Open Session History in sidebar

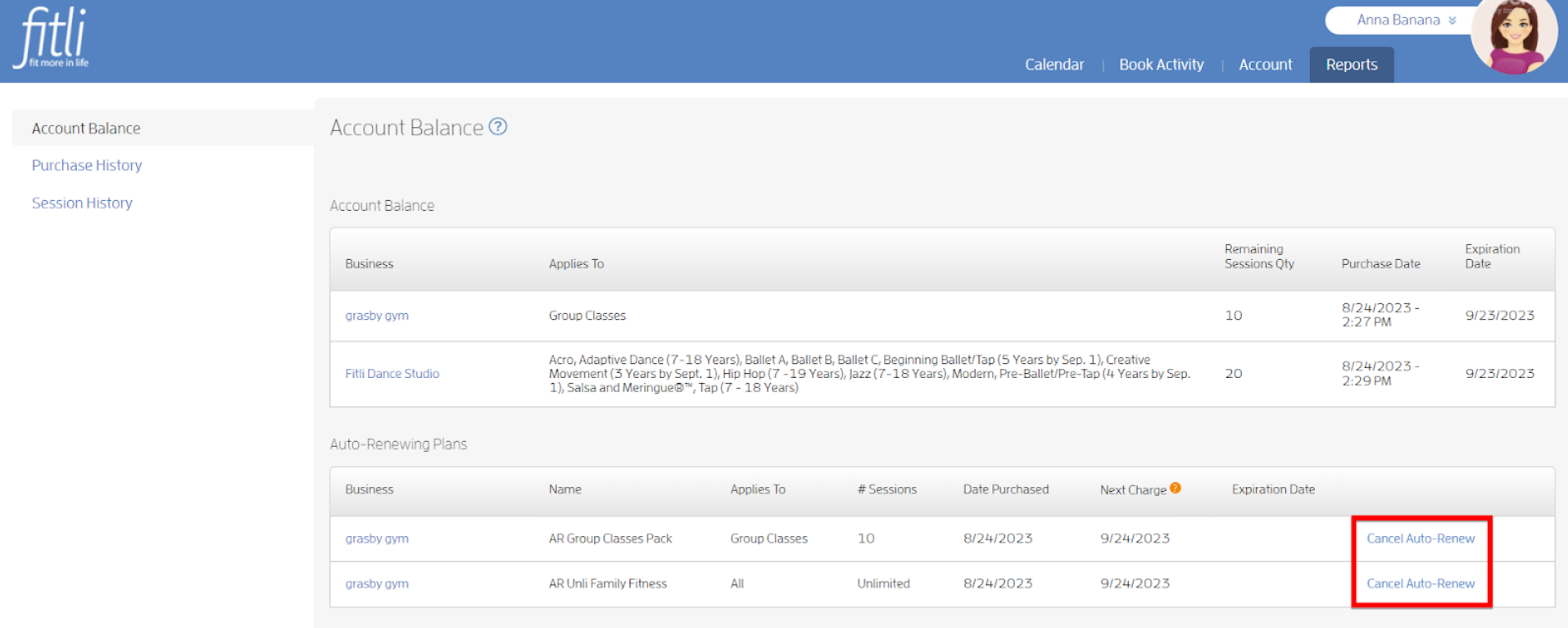[82, 203]
